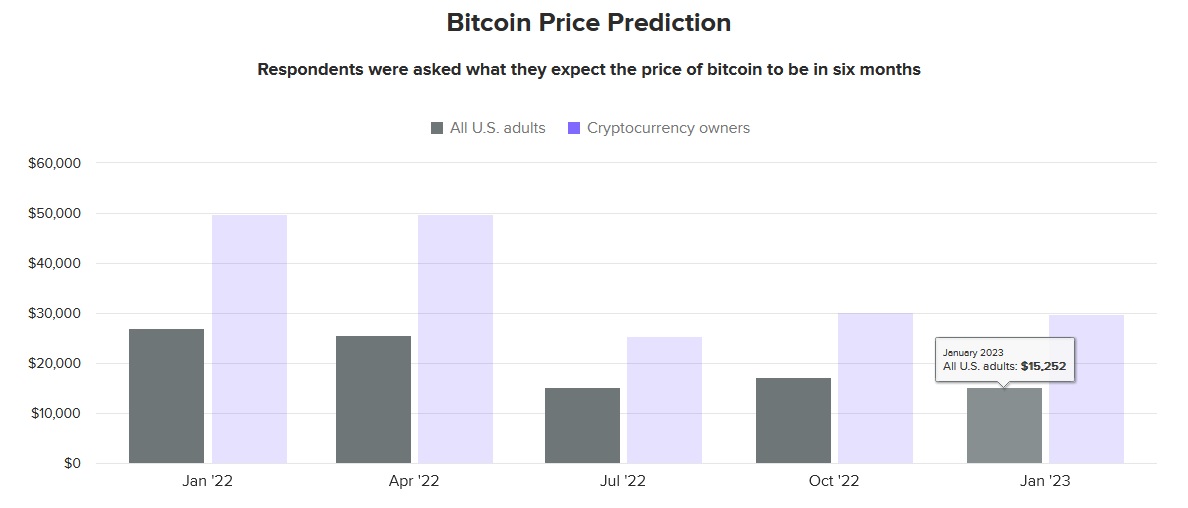1188x508 pixels.
Task: Click the Jul '22 axis label
Action: click(623, 481)
